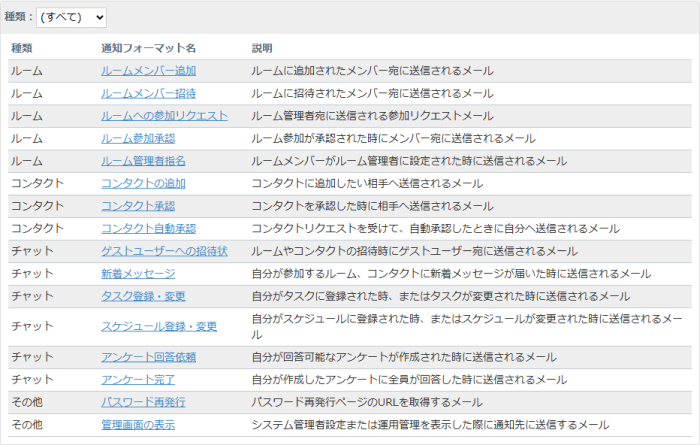Select the スケジュール登録・変更 link

click(159, 326)
